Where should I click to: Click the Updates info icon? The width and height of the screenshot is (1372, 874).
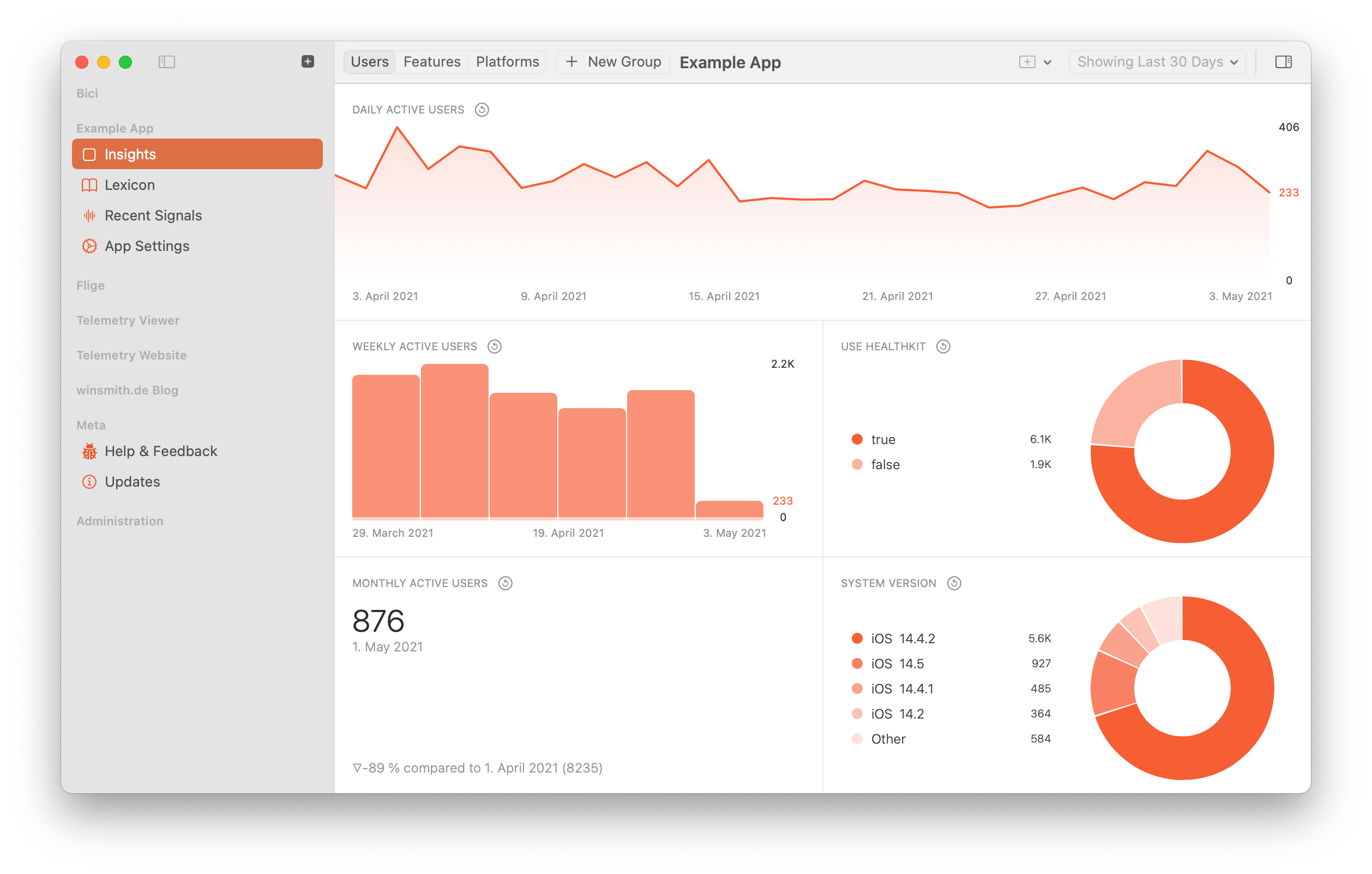point(89,482)
